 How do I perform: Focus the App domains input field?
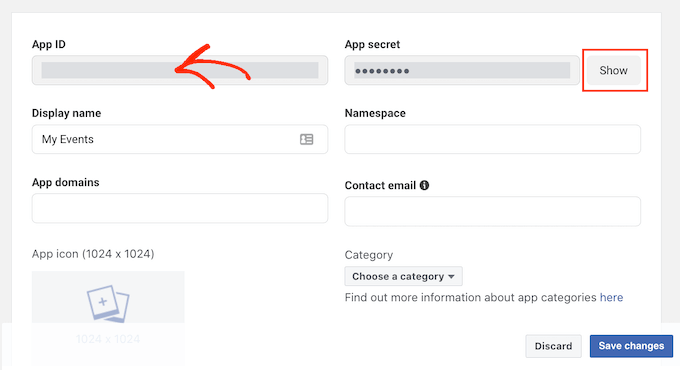pos(180,208)
